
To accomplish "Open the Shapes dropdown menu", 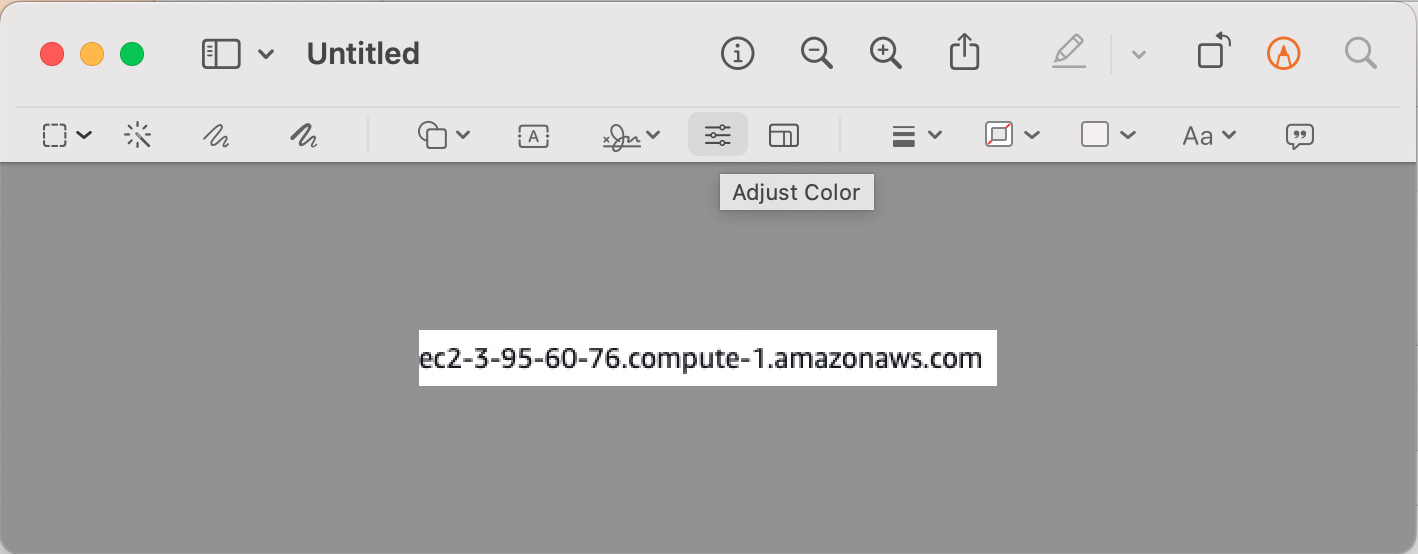I will [444, 135].
